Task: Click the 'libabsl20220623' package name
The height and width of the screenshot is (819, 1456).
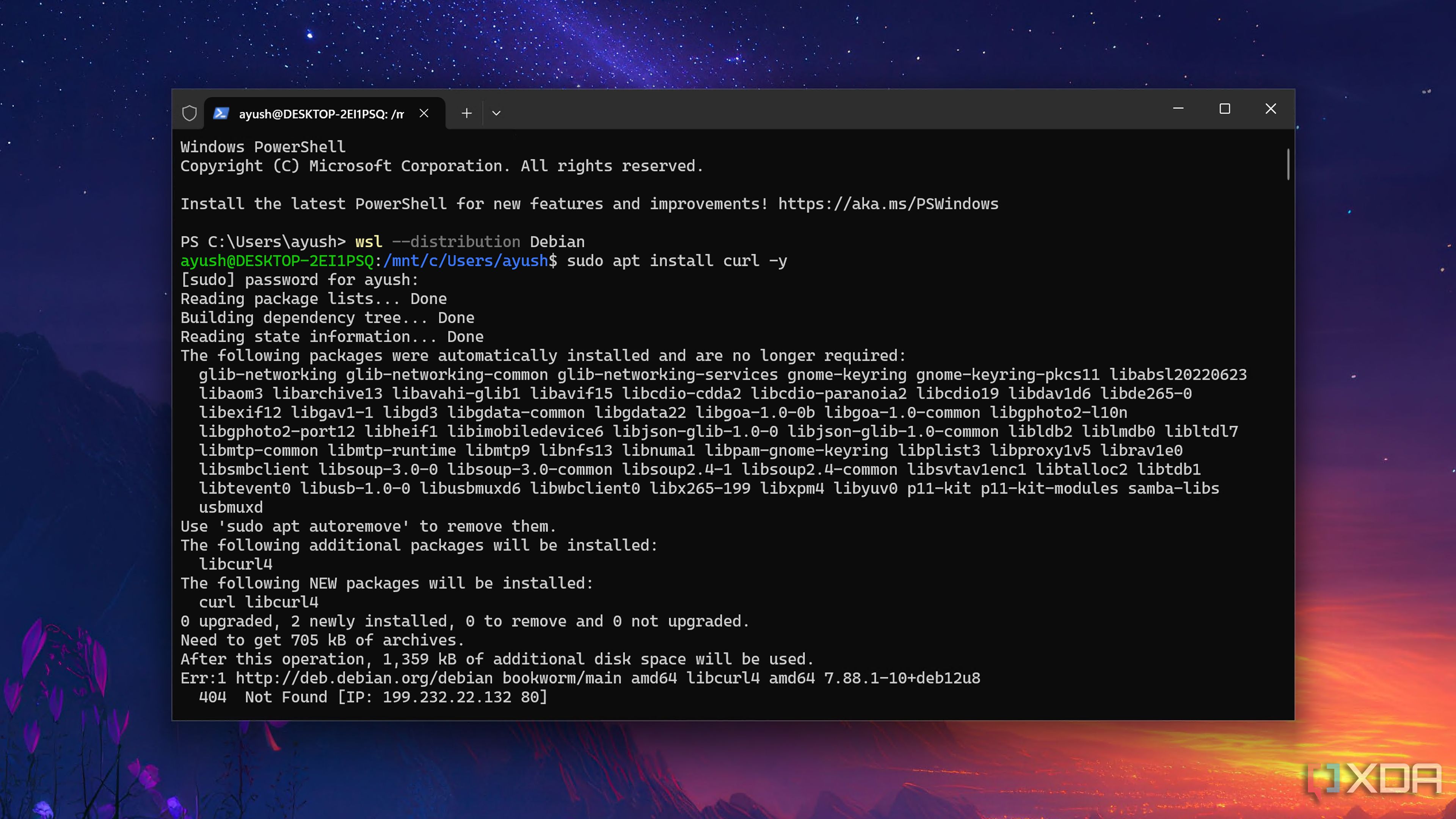Action: click(1178, 375)
